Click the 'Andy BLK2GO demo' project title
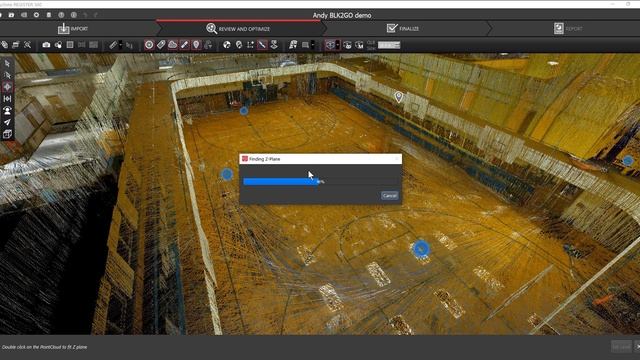Image resolution: width=640 pixels, height=360 pixels. coord(342,16)
